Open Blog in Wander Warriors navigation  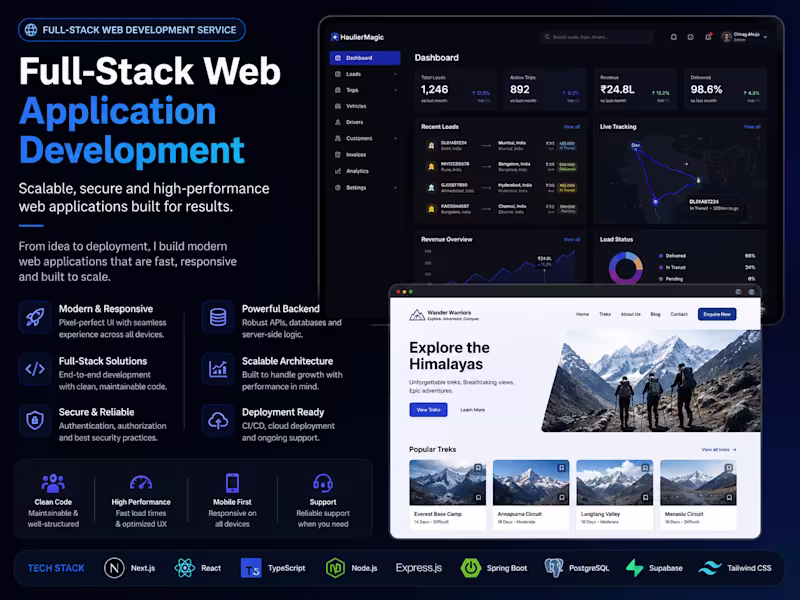coord(656,314)
